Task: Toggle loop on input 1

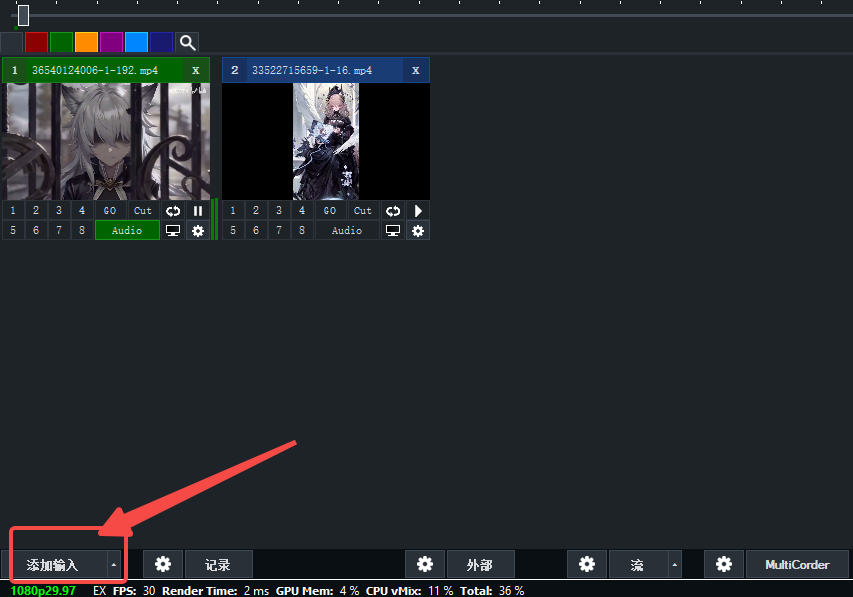Action: pos(173,211)
